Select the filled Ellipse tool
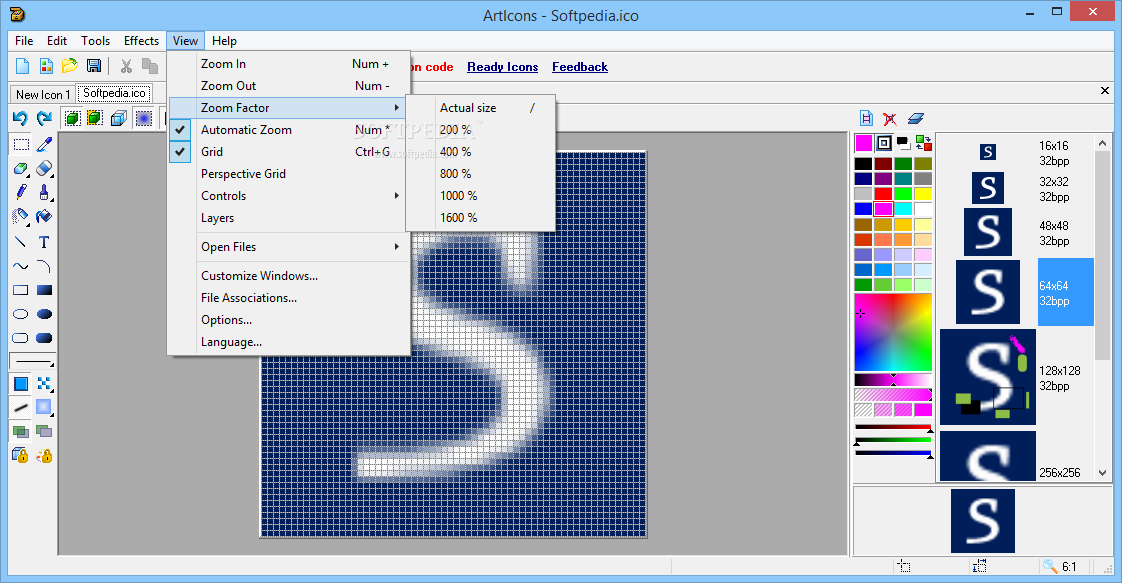 pyautogui.click(x=44, y=314)
